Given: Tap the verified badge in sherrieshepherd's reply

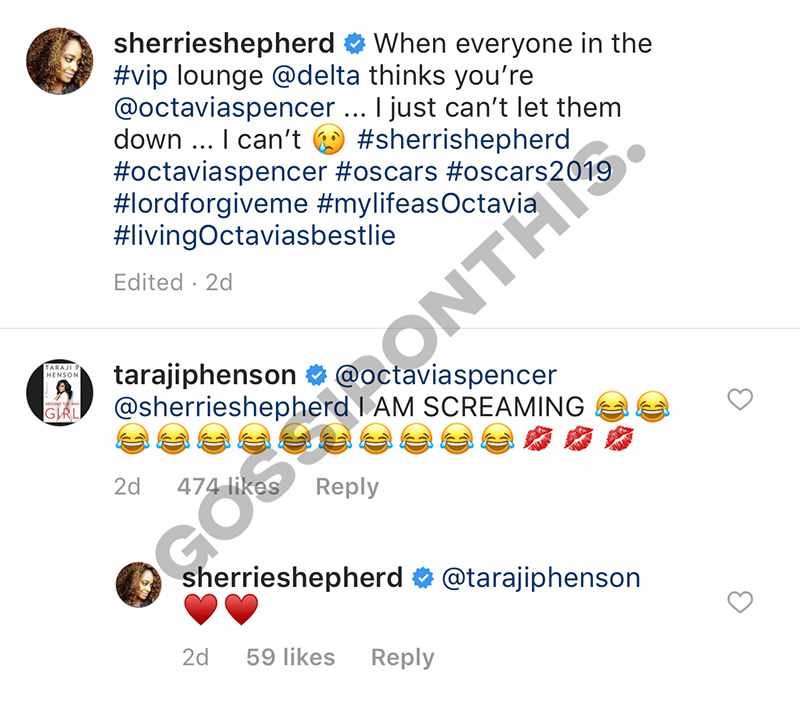Looking at the screenshot, I should coord(422,578).
